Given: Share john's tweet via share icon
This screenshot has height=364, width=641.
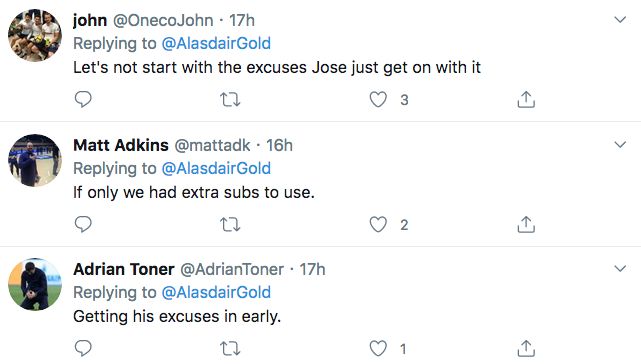Looking at the screenshot, I should (x=526, y=99).
